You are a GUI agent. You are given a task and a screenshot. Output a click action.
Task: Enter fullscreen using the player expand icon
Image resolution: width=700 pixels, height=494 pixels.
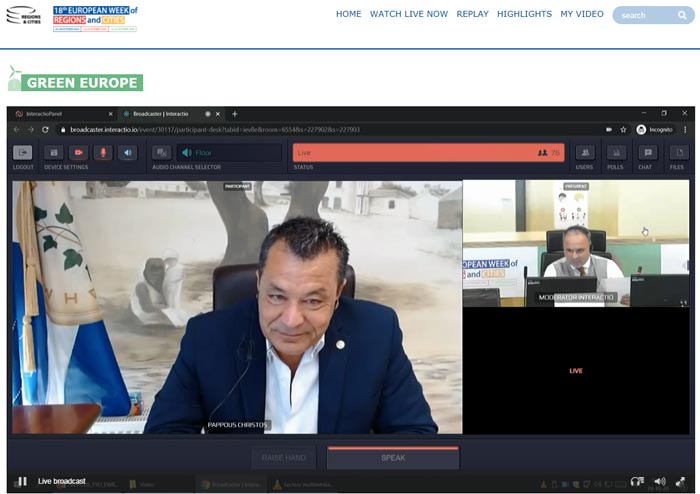(680, 481)
